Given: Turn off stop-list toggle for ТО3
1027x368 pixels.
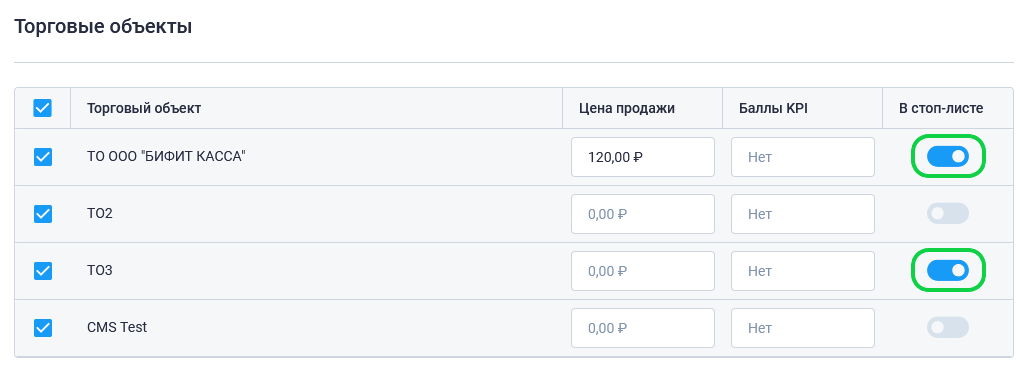Looking at the screenshot, I should coord(948,270).
